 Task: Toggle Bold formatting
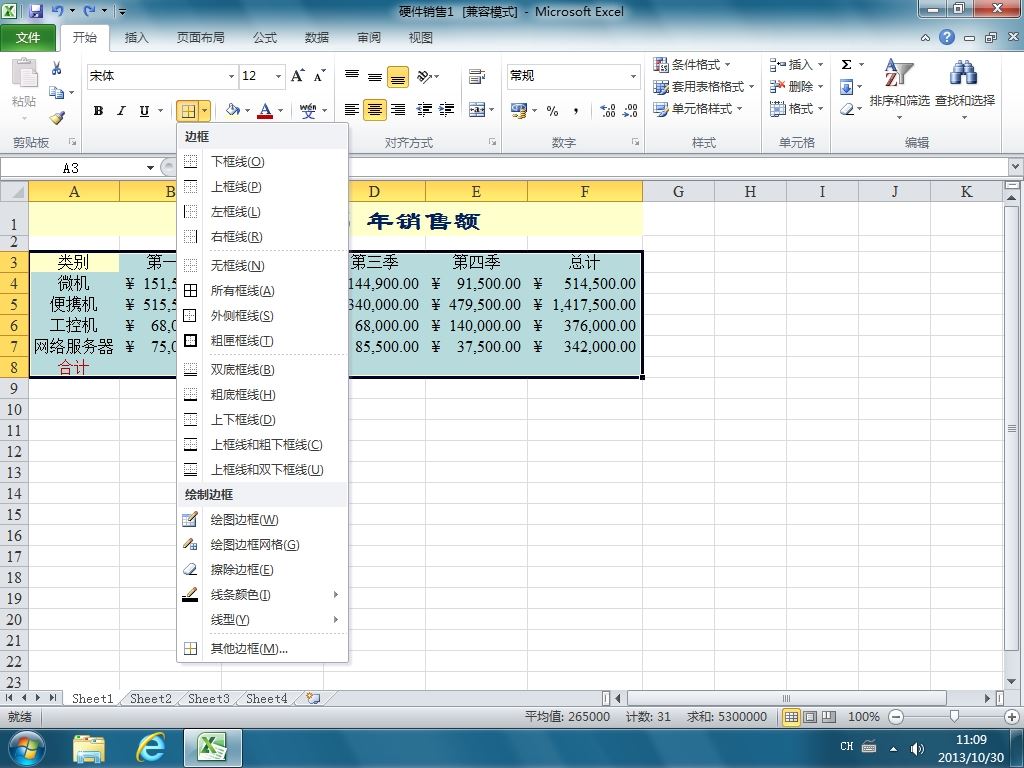point(98,110)
